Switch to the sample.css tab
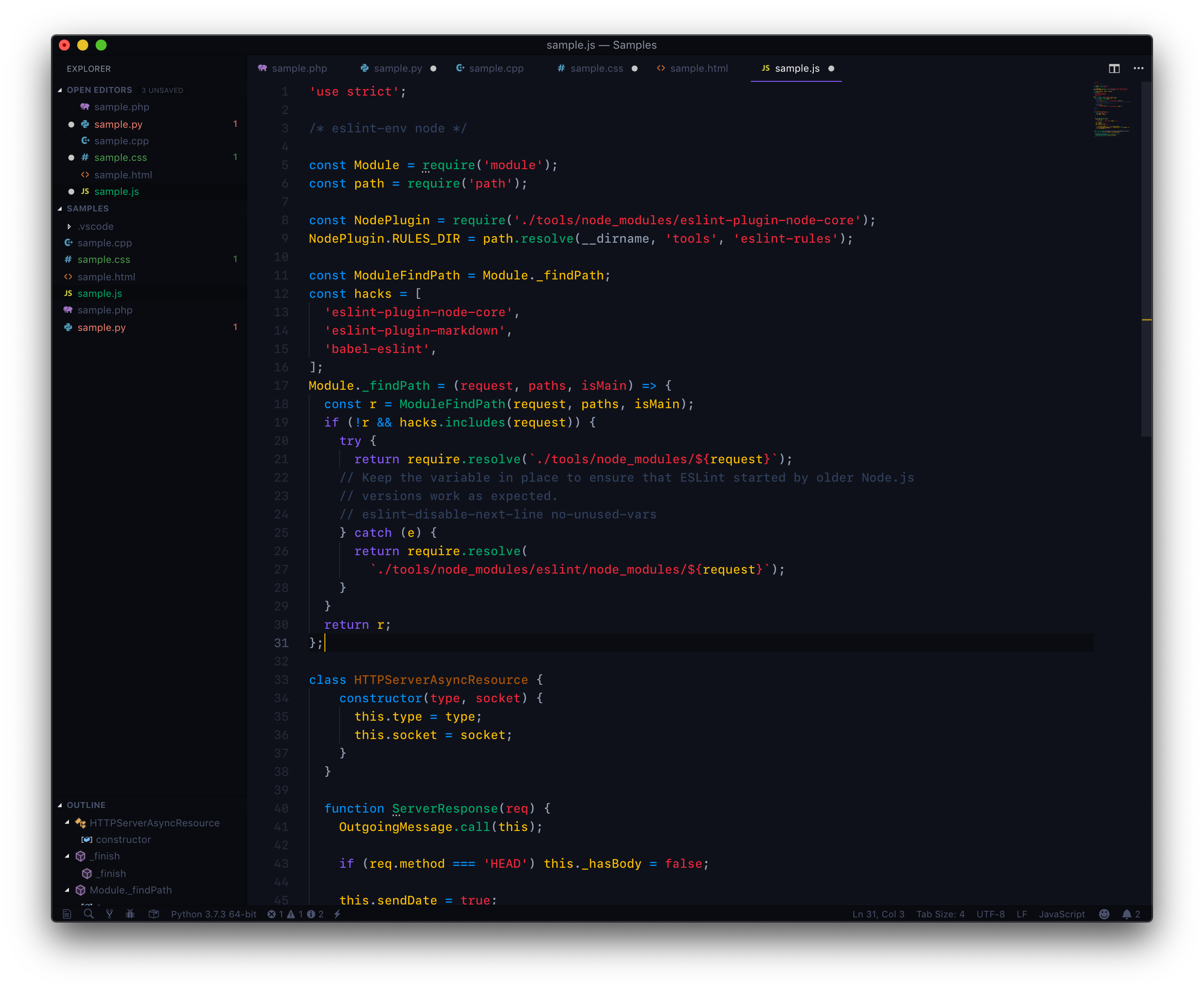The image size is (1204, 990). (596, 68)
